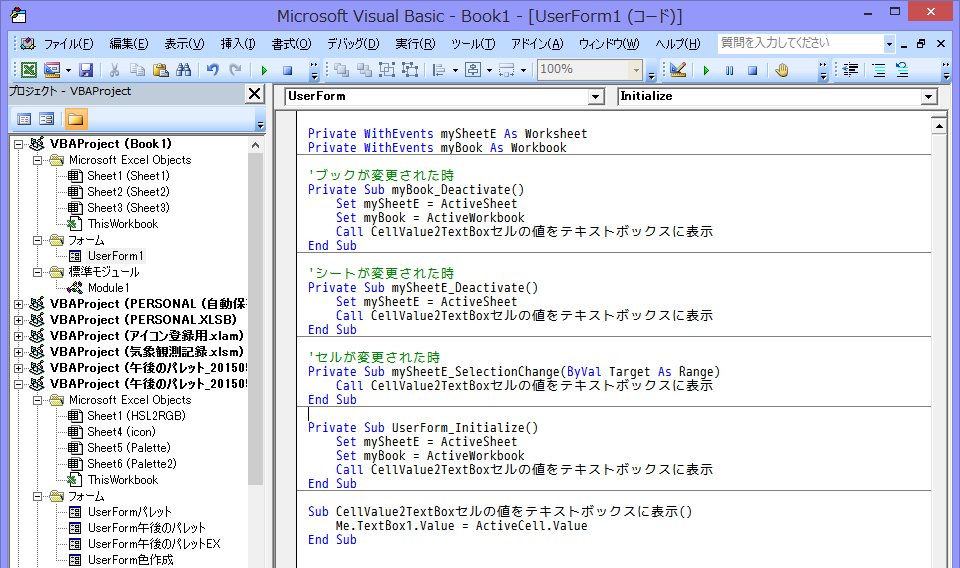
Task: Open align options dropdown arrow
Action: [x=455, y=70]
